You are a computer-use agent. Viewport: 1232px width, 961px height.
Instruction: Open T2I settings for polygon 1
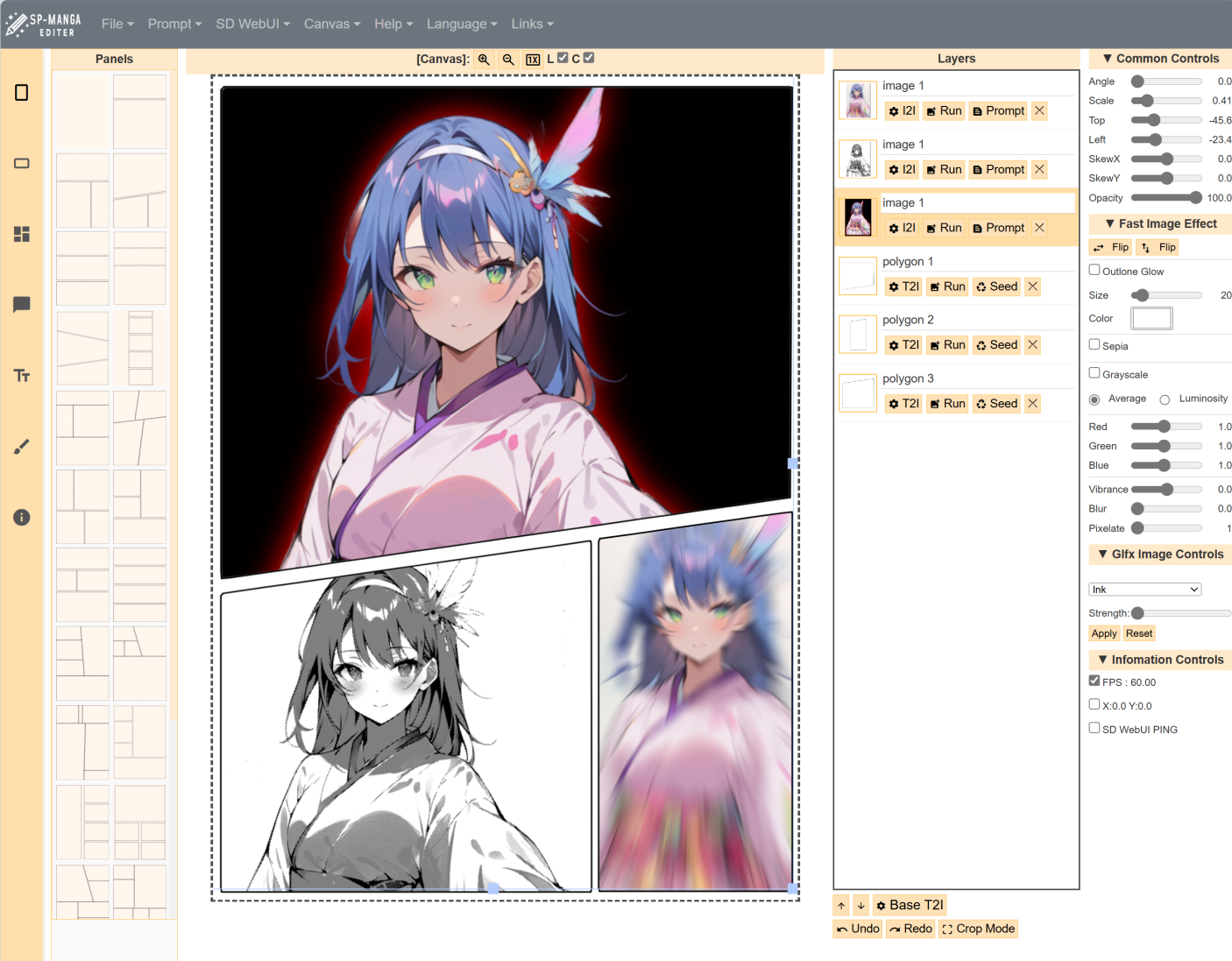point(903,286)
